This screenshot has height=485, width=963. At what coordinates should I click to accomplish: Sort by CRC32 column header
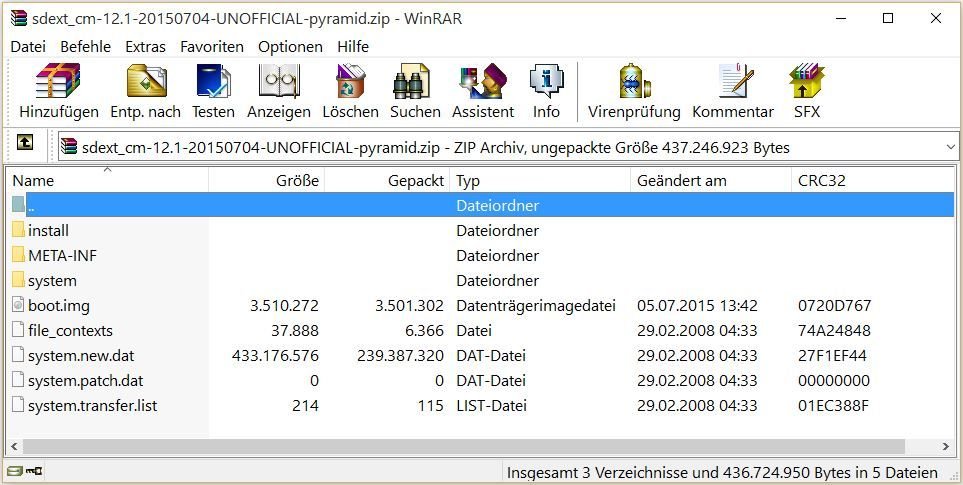(x=872, y=180)
